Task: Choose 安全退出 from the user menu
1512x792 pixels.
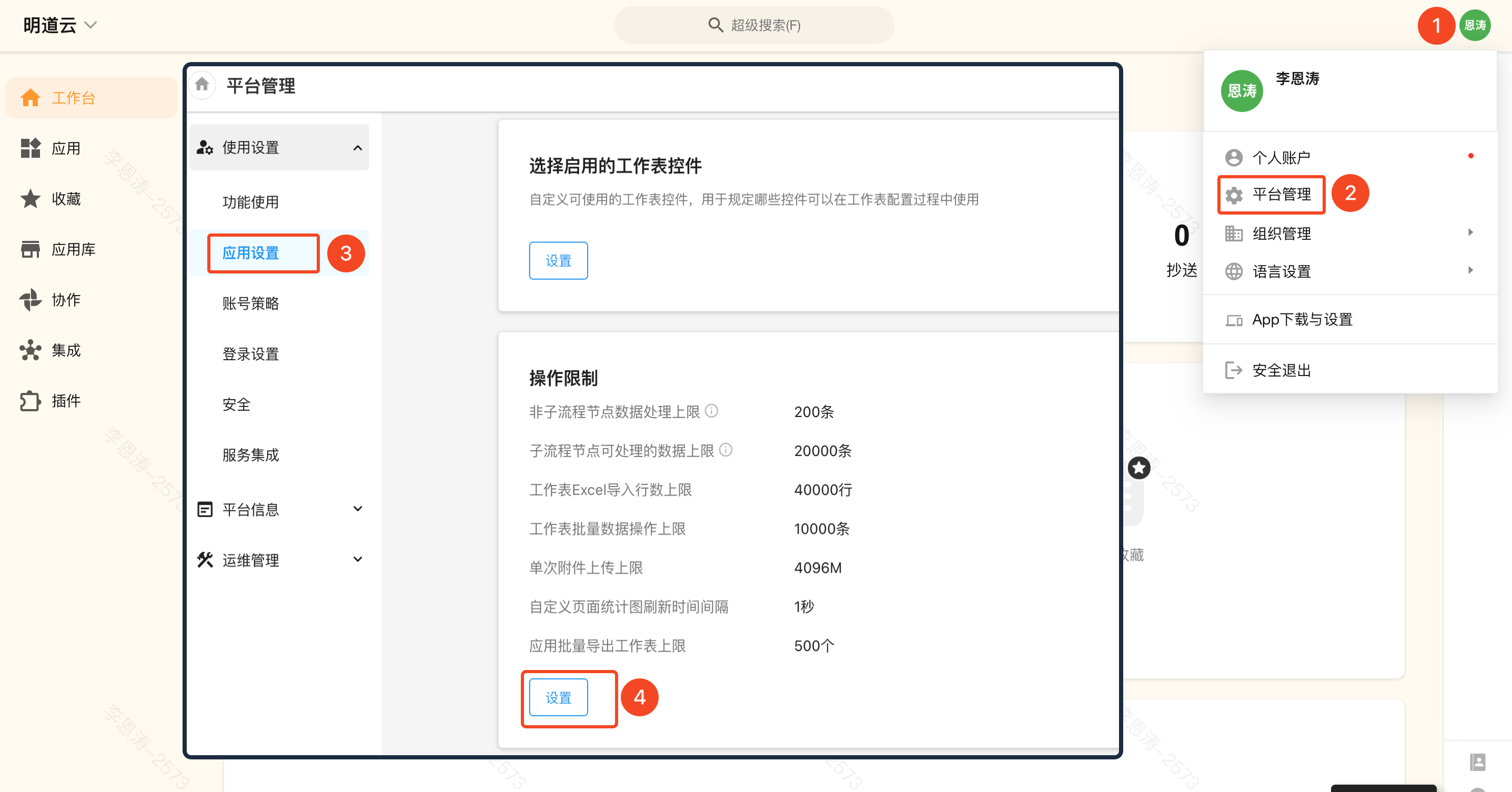Action: [x=1282, y=370]
